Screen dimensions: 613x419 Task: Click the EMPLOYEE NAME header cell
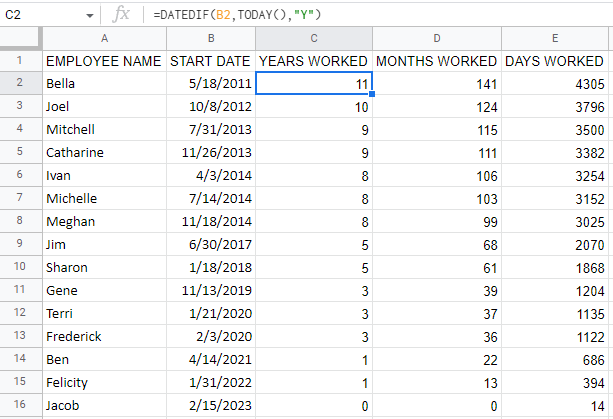104,61
